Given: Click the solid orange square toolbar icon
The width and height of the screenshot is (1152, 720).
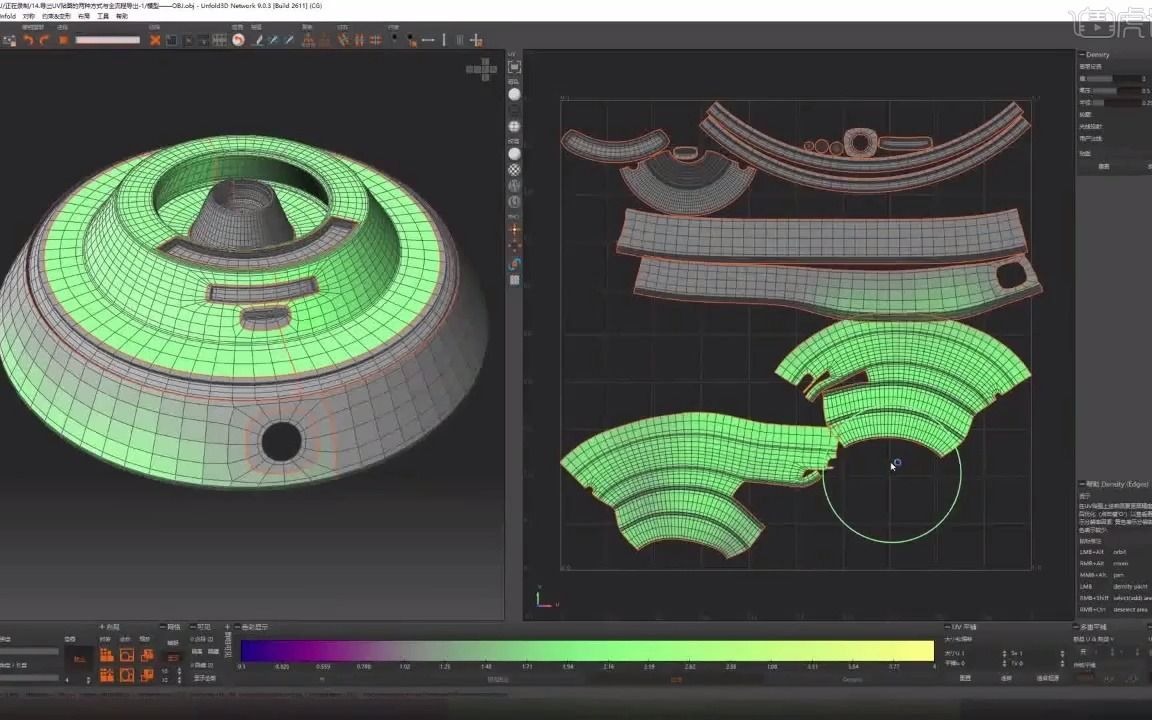Looking at the screenshot, I should click(x=63, y=40).
